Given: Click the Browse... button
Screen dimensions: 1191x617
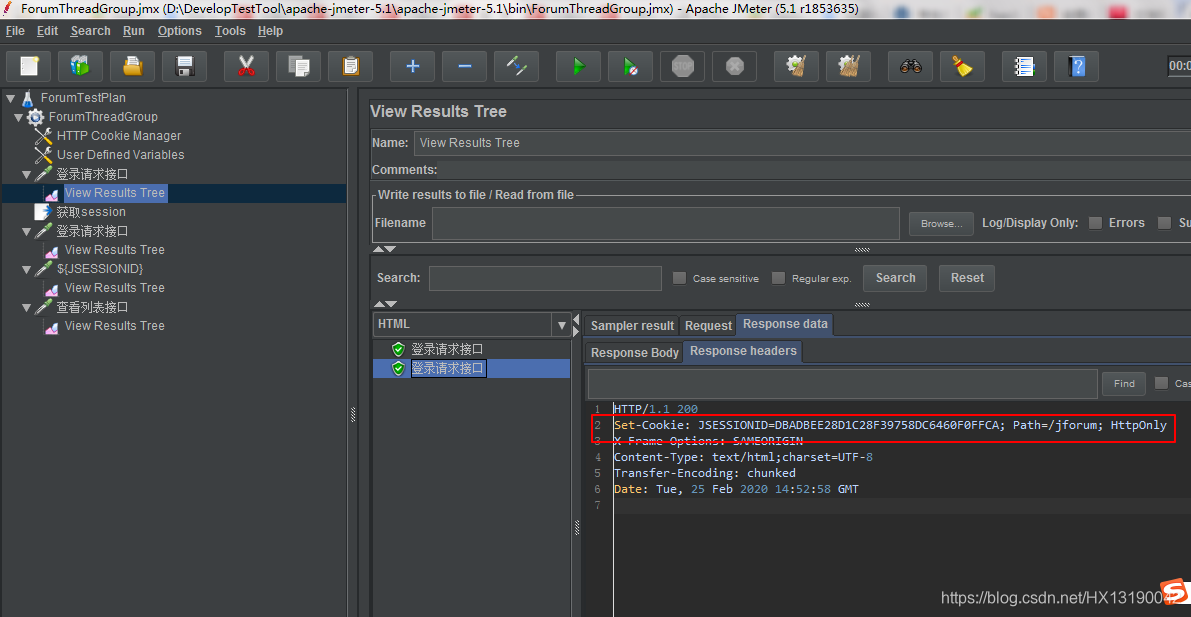Looking at the screenshot, I should tap(941, 223).
